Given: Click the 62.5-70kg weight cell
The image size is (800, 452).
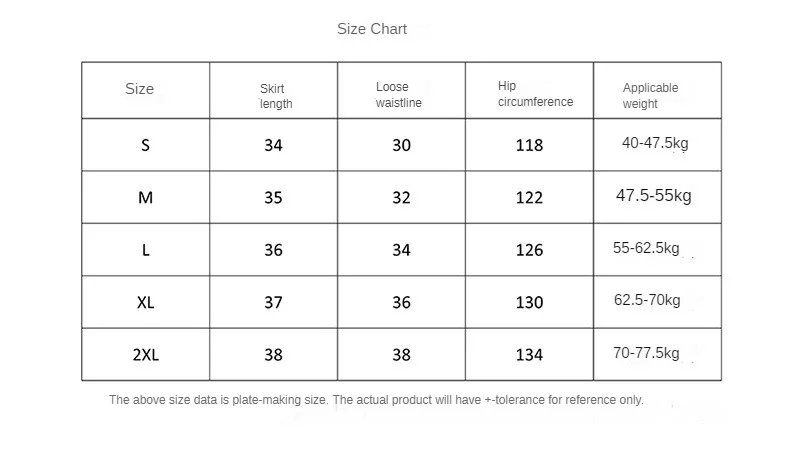Looking at the screenshot, I should click(x=647, y=300).
